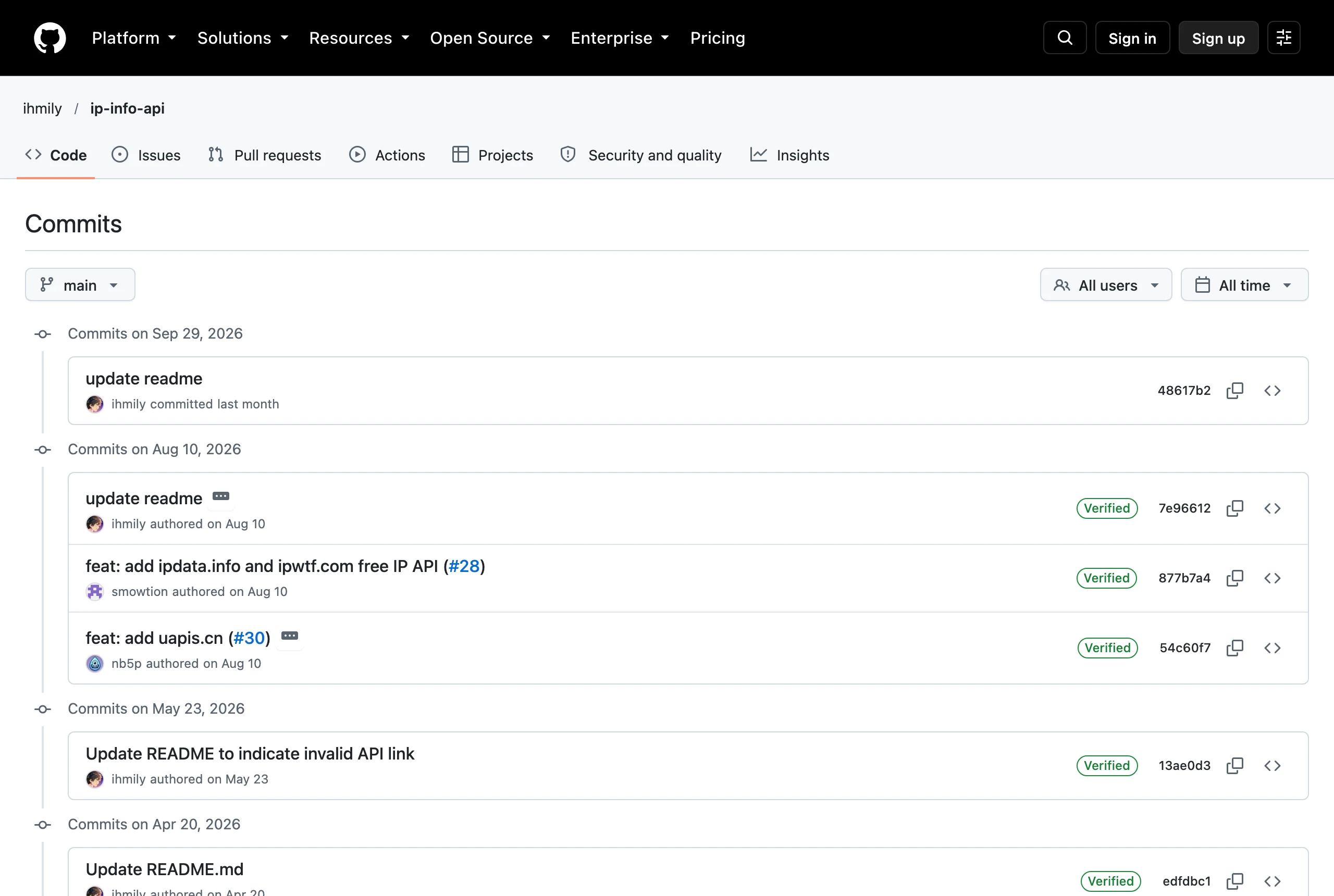The image size is (1334, 896).
Task: Switch to the Issues tab
Action: pos(146,155)
